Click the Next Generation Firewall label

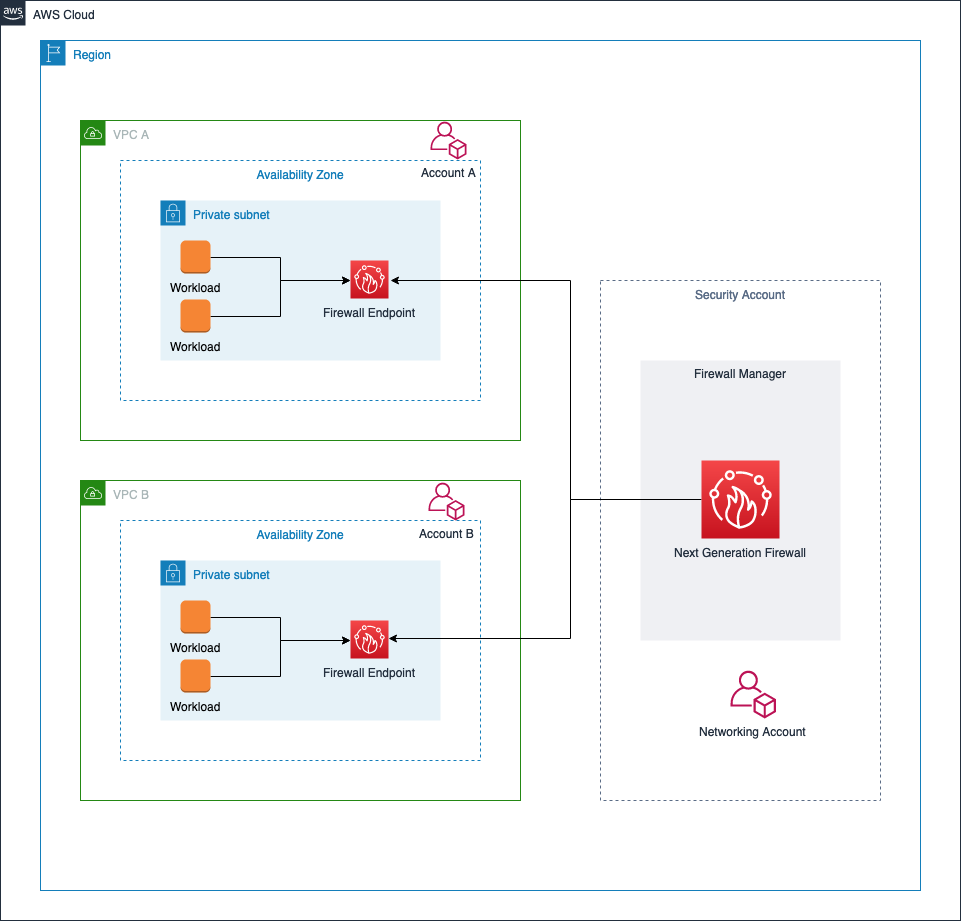pos(740,553)
